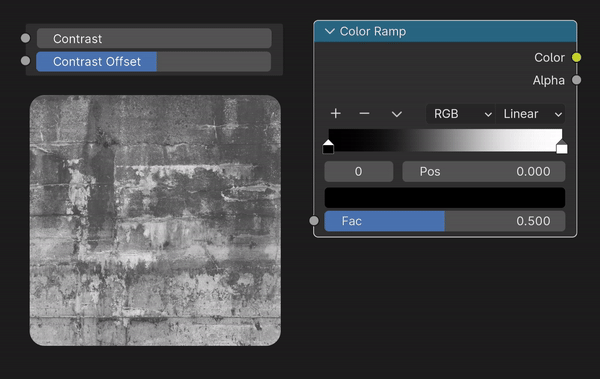Click the Contrast input socket
The height and width of the screenshot is (379, 600).
(25, 38)
